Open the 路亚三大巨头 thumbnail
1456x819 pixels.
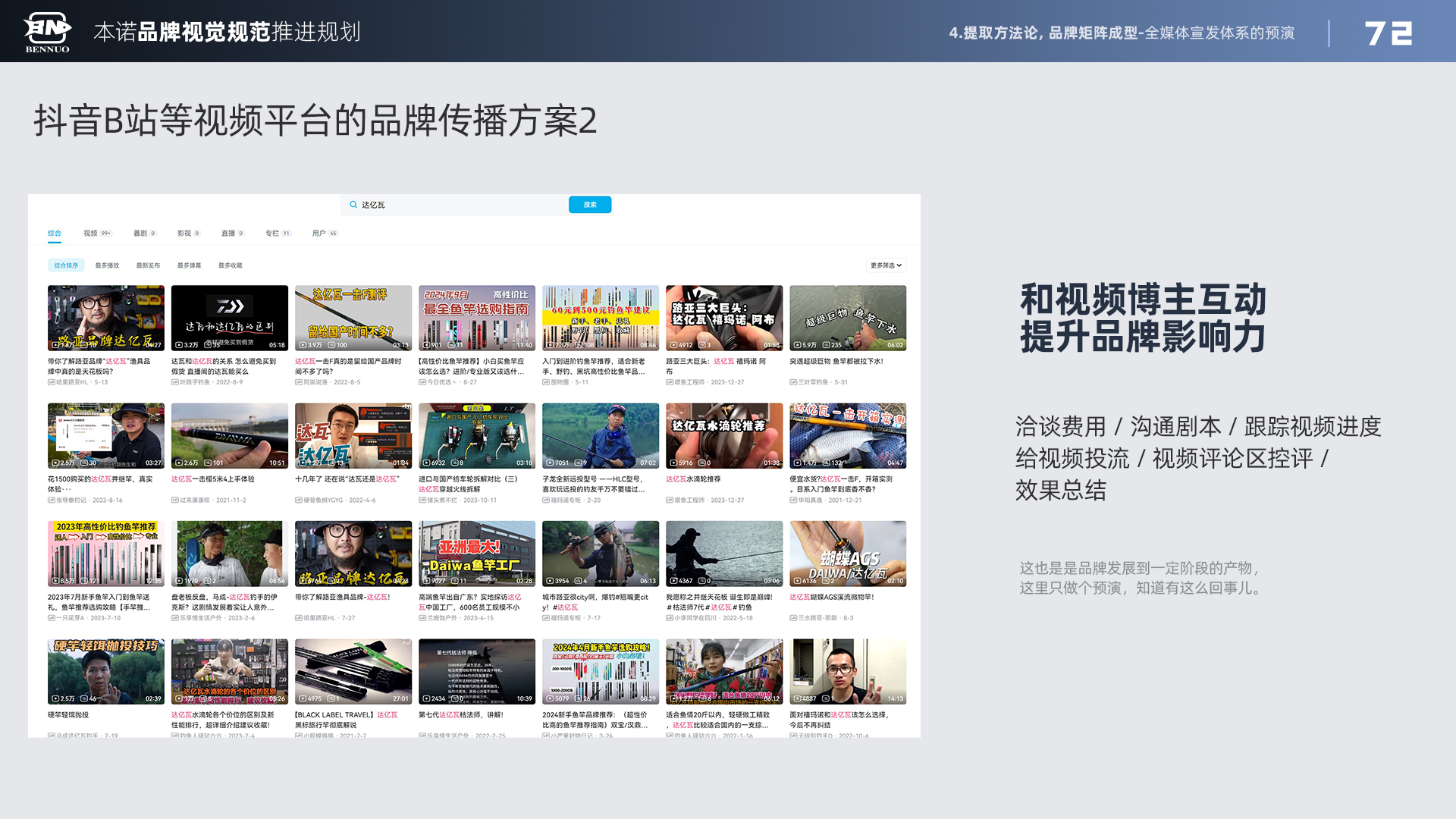[x=724, y=318]
